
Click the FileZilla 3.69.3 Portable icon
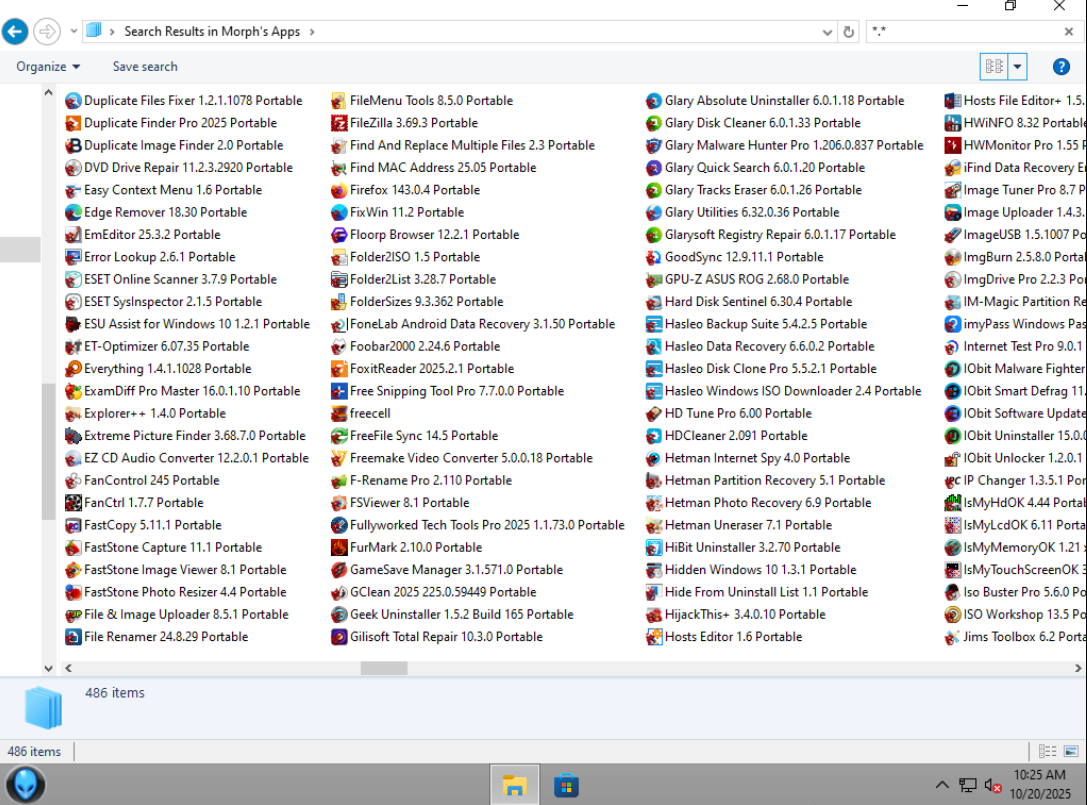[339, 123]
